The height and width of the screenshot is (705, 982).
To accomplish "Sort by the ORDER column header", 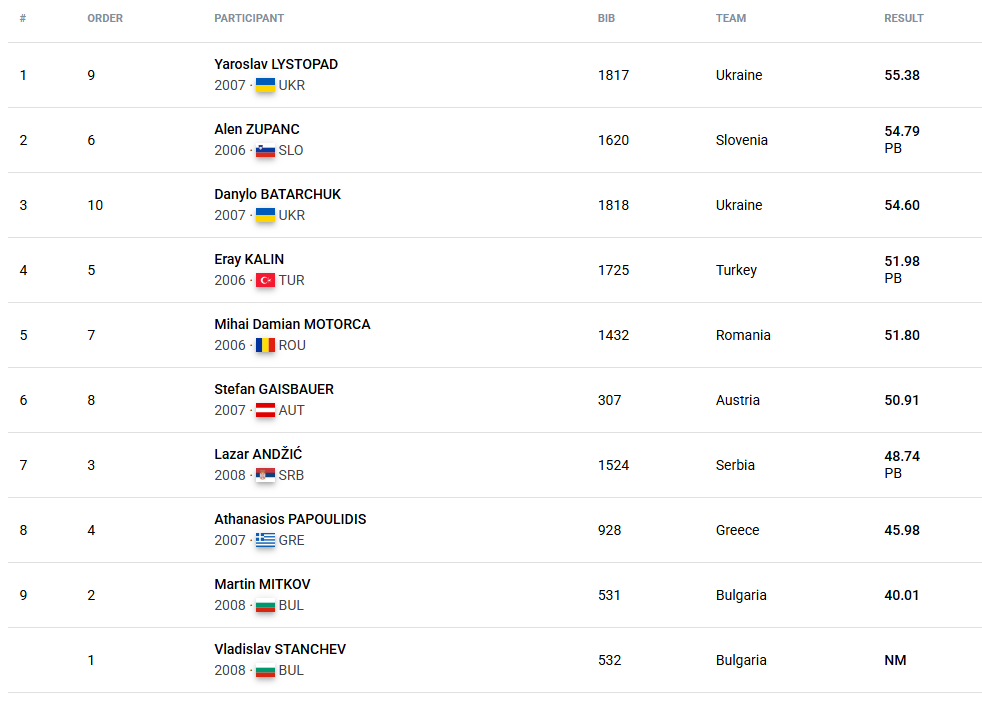I will (x=105, y=18).
